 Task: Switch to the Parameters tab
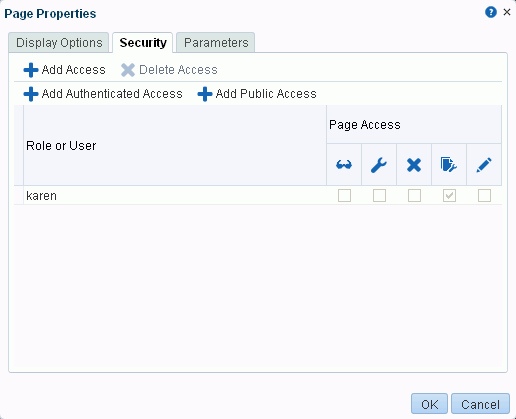pyautogui.click(x=216, y=43)
